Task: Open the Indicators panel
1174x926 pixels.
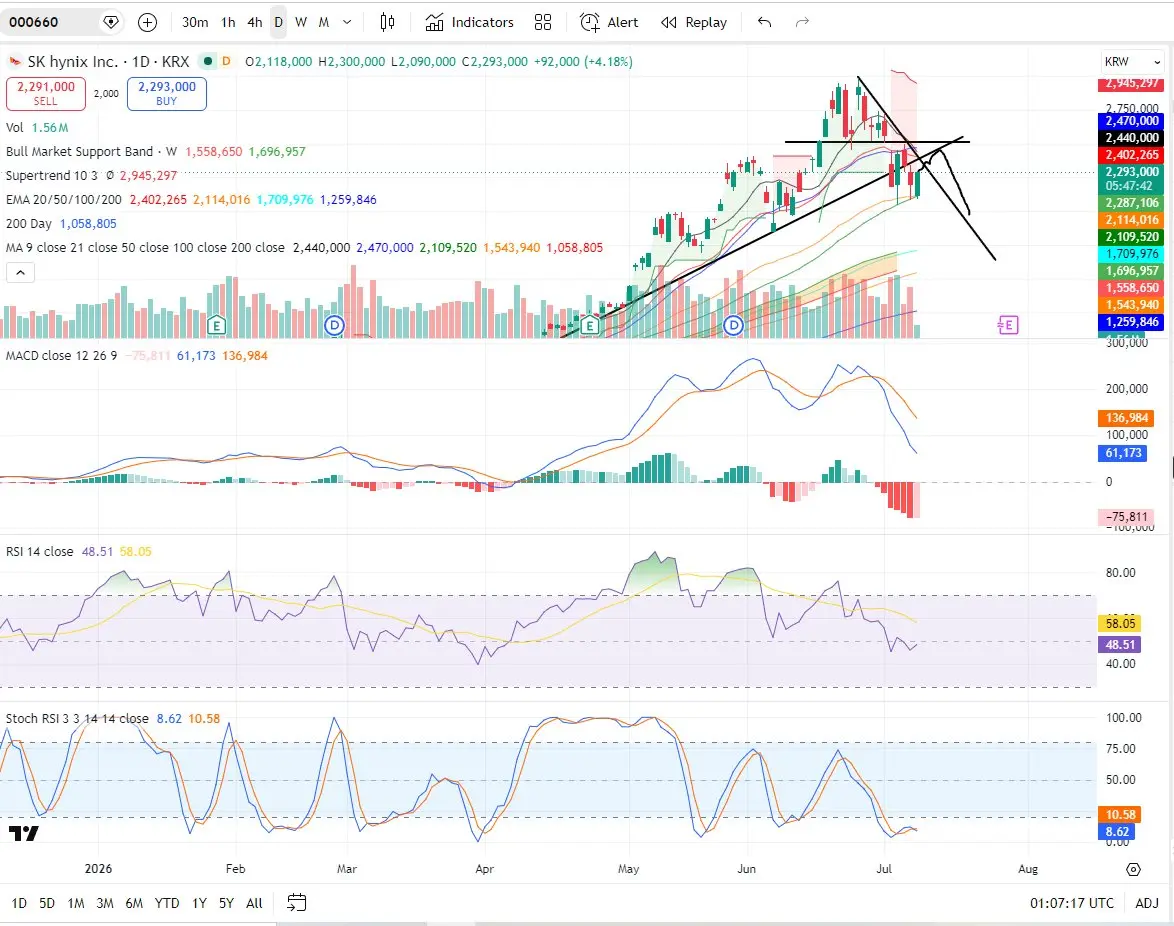Action: point(469,22)
